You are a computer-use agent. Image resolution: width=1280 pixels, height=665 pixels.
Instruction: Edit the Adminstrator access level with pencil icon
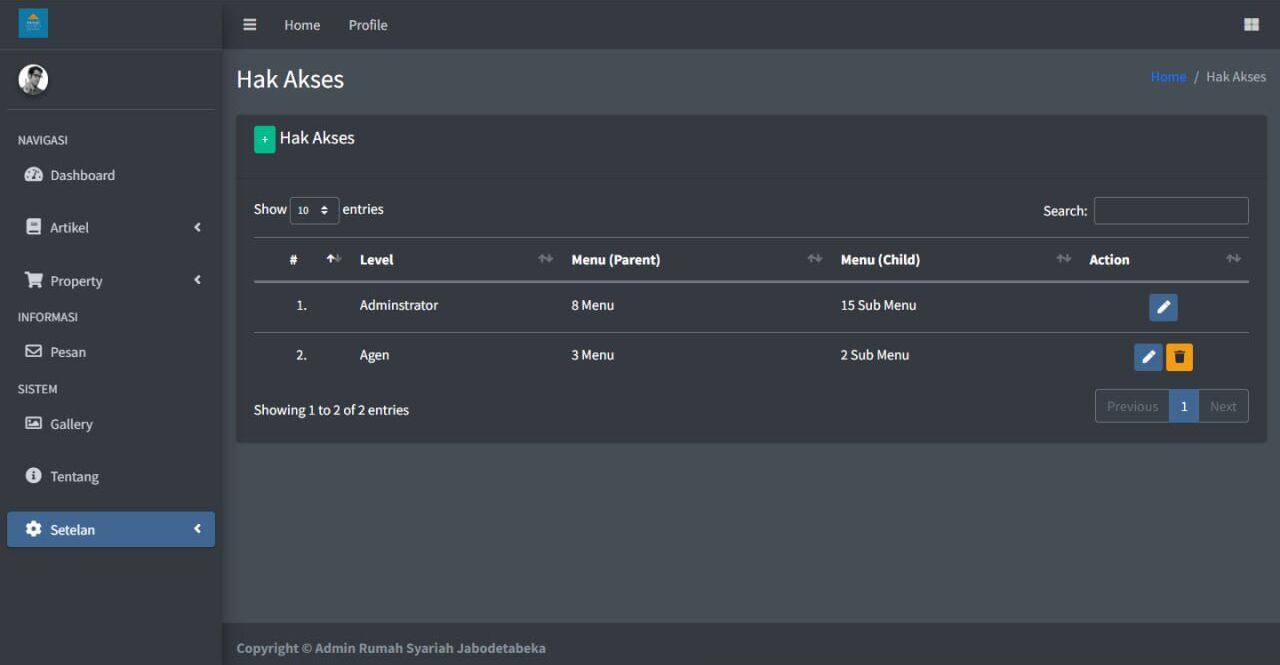pyautogui.click(x=1163, y=308)
